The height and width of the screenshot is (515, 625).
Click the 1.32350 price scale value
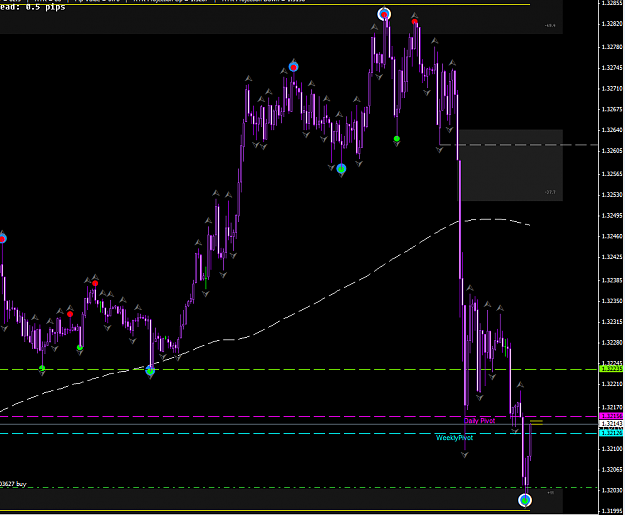pyautogui.click(x=612, y=301)
